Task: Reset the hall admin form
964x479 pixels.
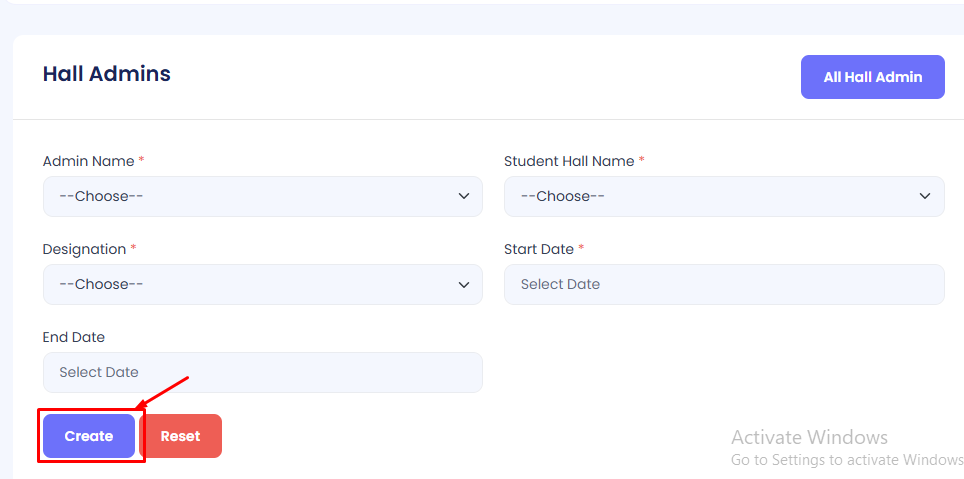Action: pos(180,436)
